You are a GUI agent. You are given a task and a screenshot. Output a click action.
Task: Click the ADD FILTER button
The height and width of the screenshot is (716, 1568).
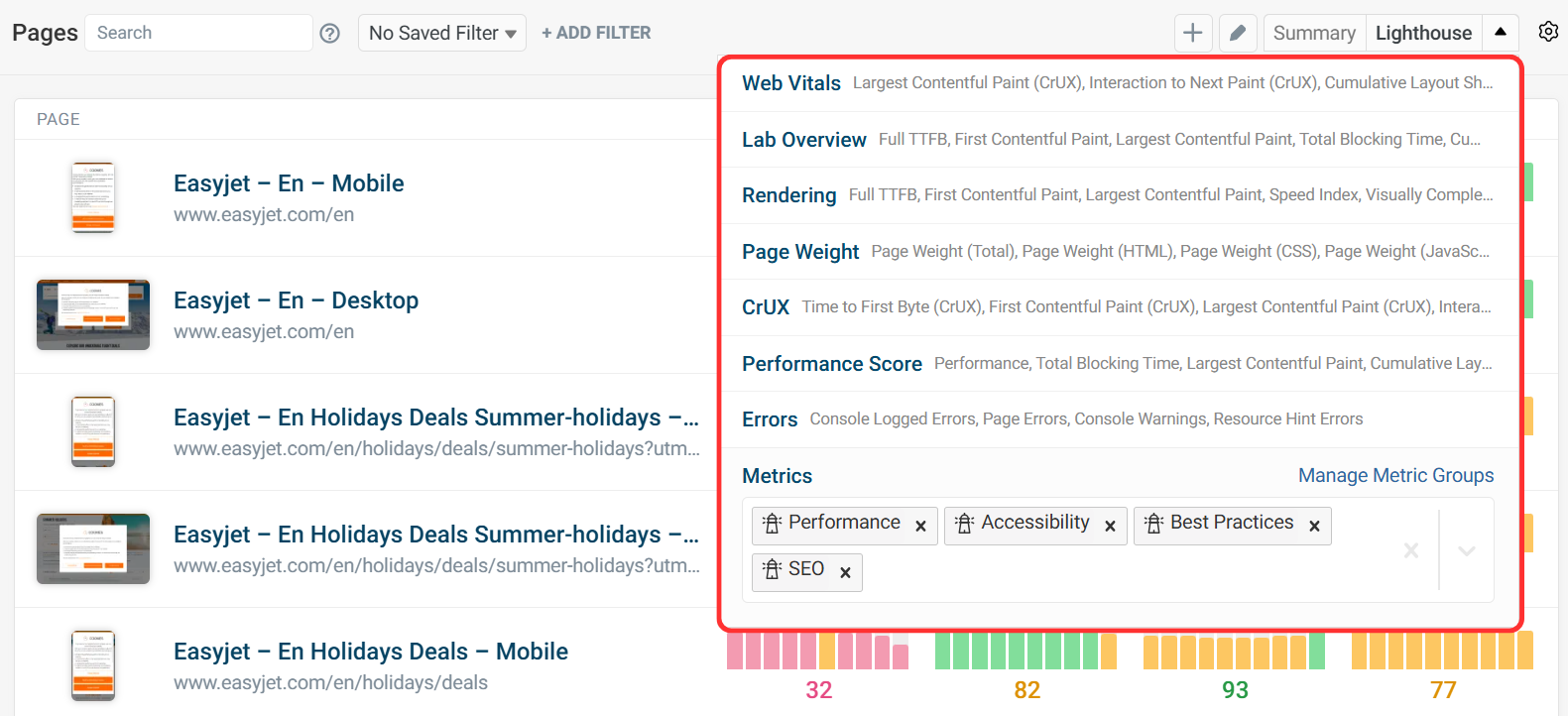click(596, 33)
